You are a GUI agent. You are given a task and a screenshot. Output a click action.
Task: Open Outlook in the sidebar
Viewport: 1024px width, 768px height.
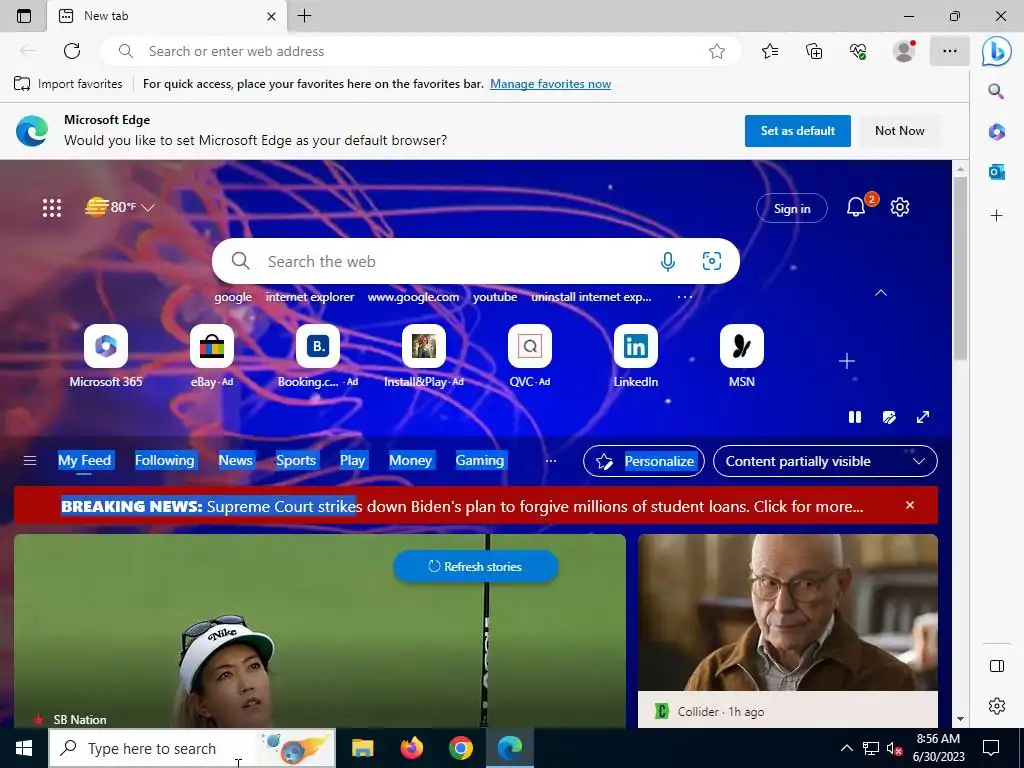click(x=997, y=172)
